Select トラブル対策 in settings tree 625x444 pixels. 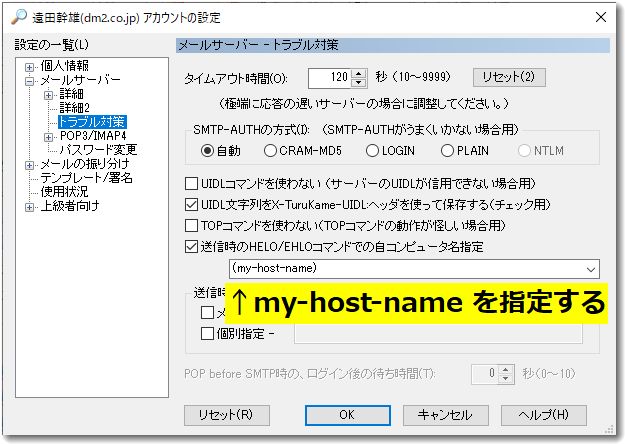(x=85, y=122)
